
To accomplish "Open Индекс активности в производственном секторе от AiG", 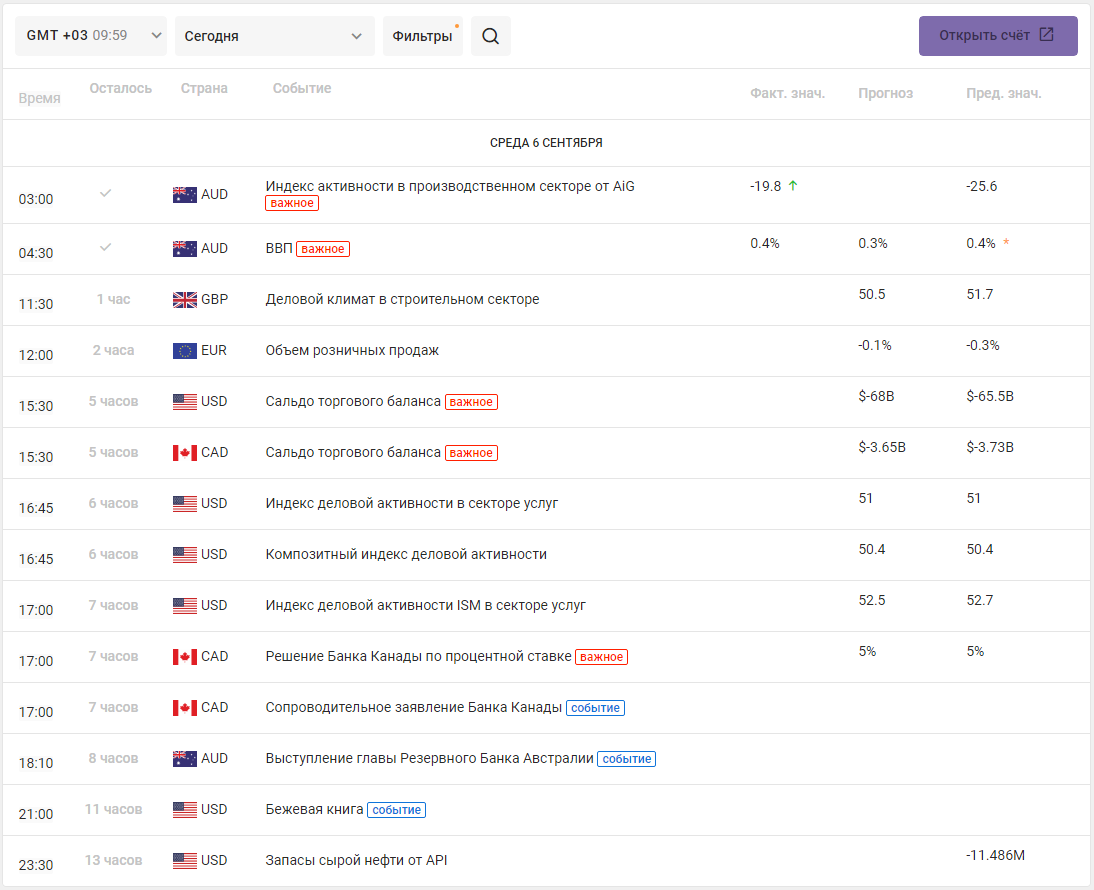I will click(450, 186).
